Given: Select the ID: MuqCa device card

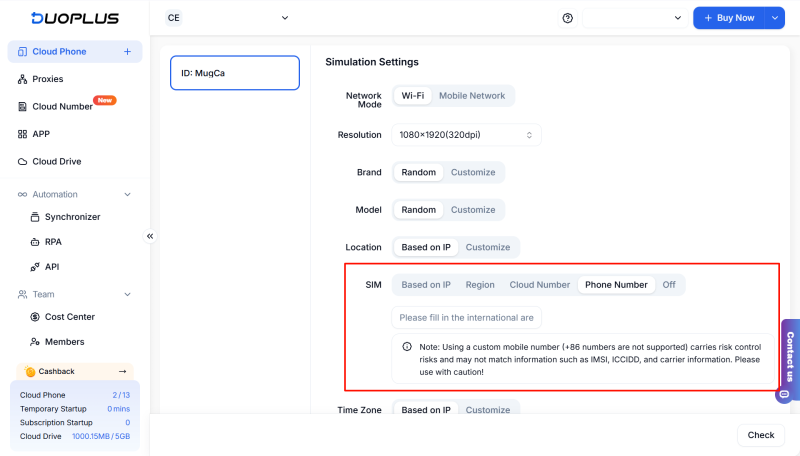Looking at the screenshot, I should tap(235, 73).
